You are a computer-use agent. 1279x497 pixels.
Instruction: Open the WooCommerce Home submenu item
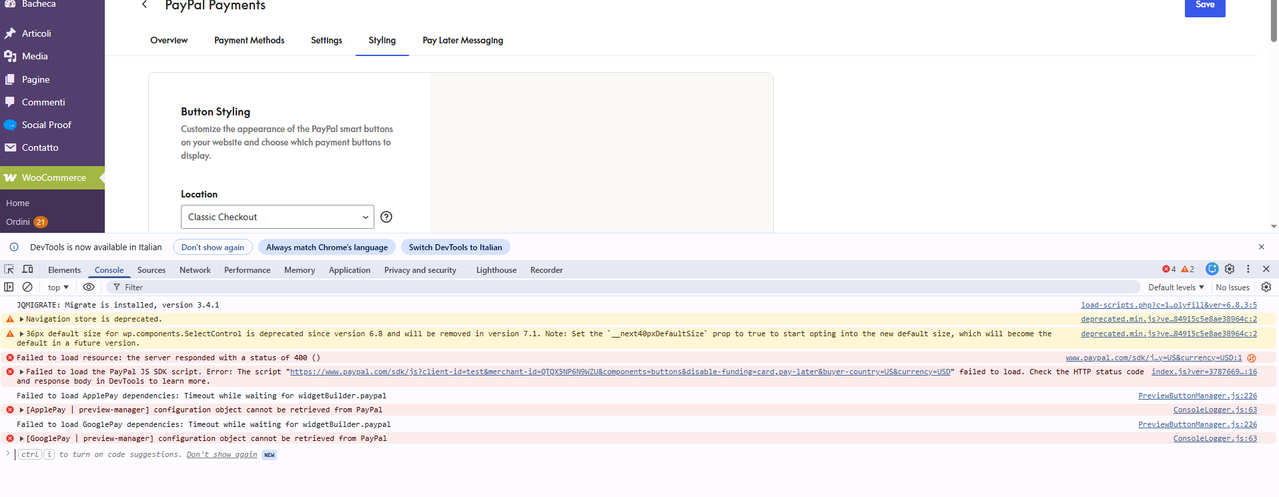click(x=17, y=203)
